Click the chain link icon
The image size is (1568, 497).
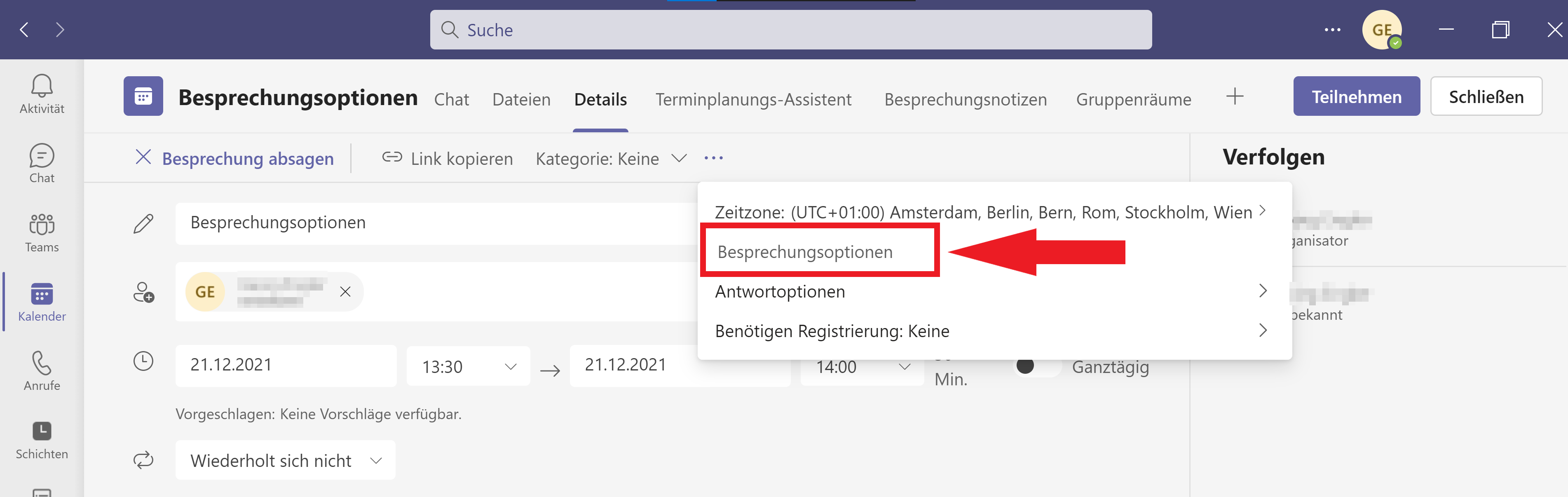point(392,157)
